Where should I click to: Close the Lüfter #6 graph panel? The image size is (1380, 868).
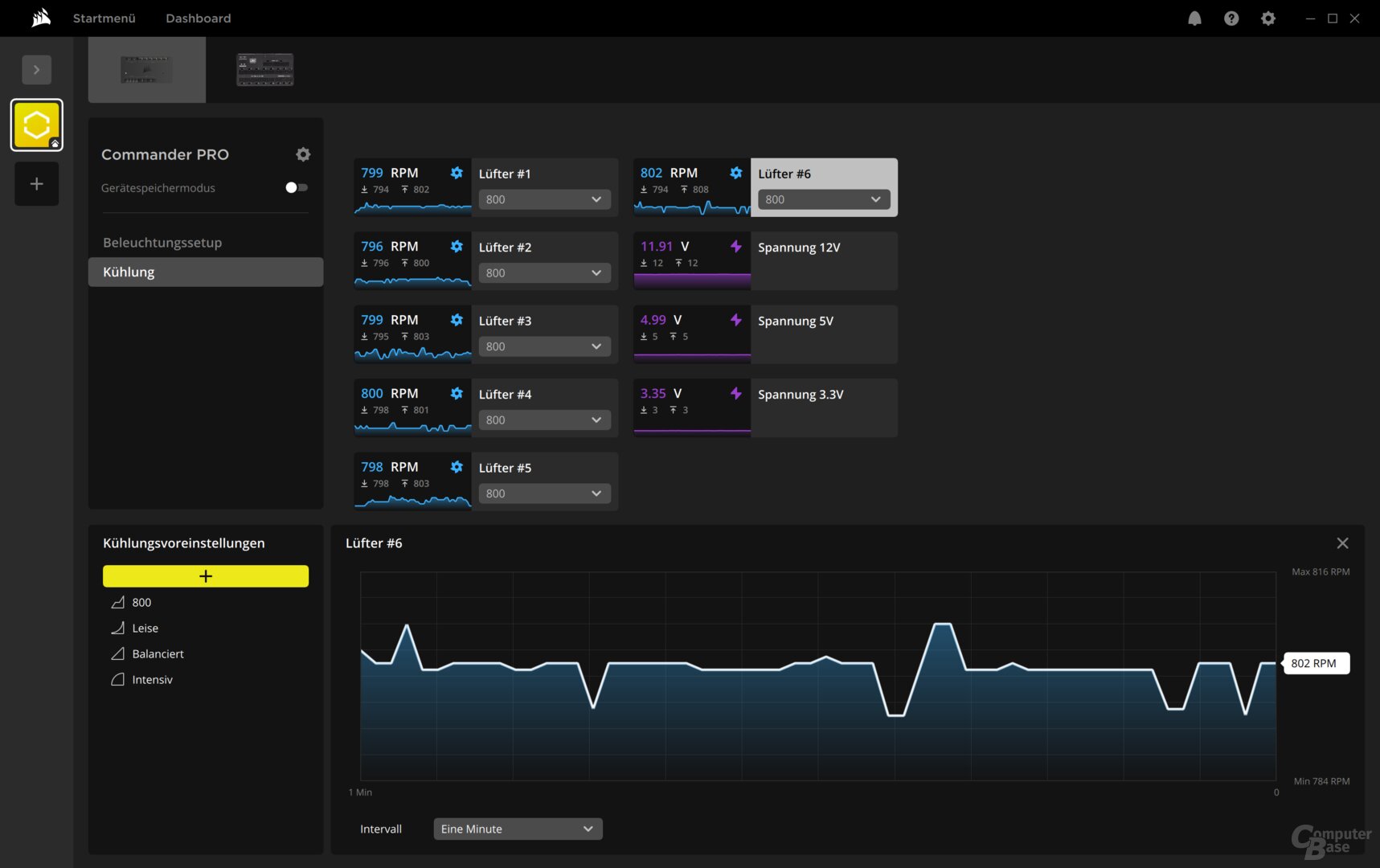pos(1342,543)
